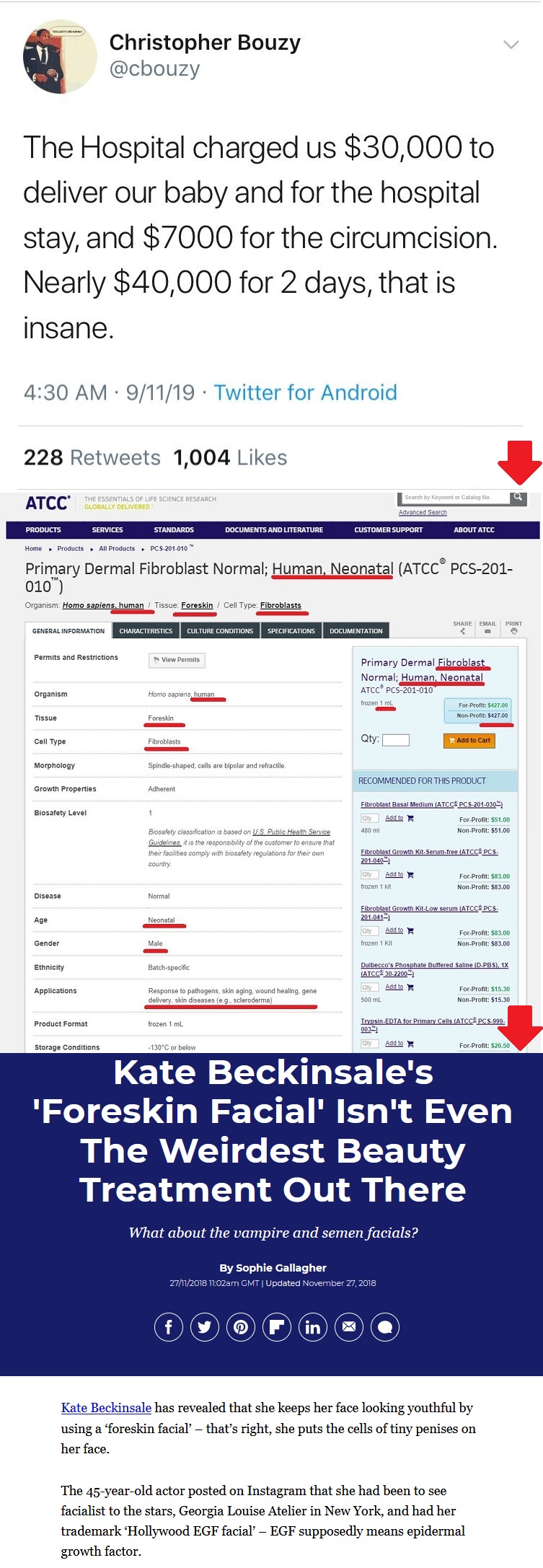Open the tweet options chevron menu
The height and width of the screenshot is (1568, 543).
tap(511, 45)
